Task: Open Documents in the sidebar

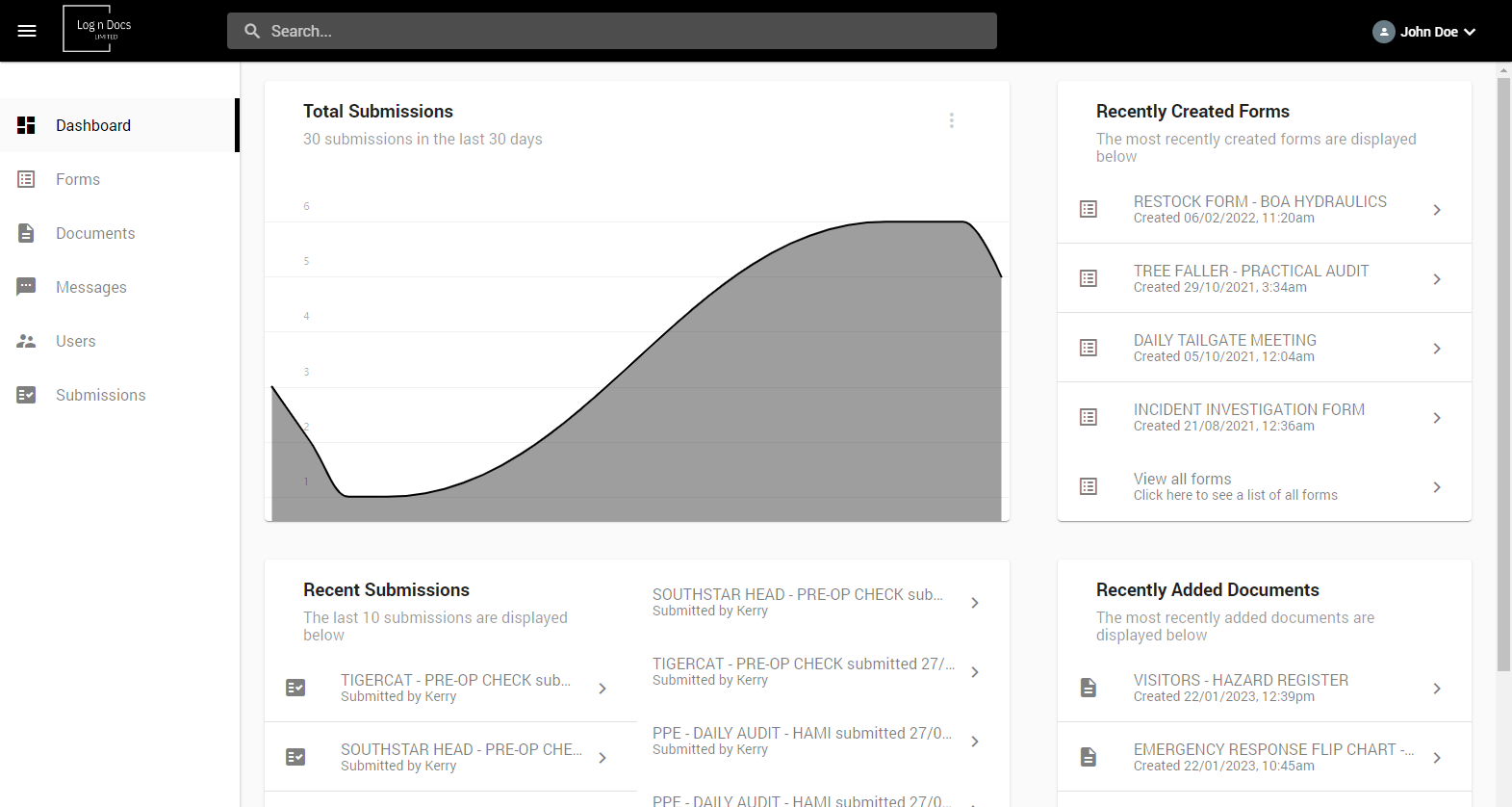Action: pos(119,233)
